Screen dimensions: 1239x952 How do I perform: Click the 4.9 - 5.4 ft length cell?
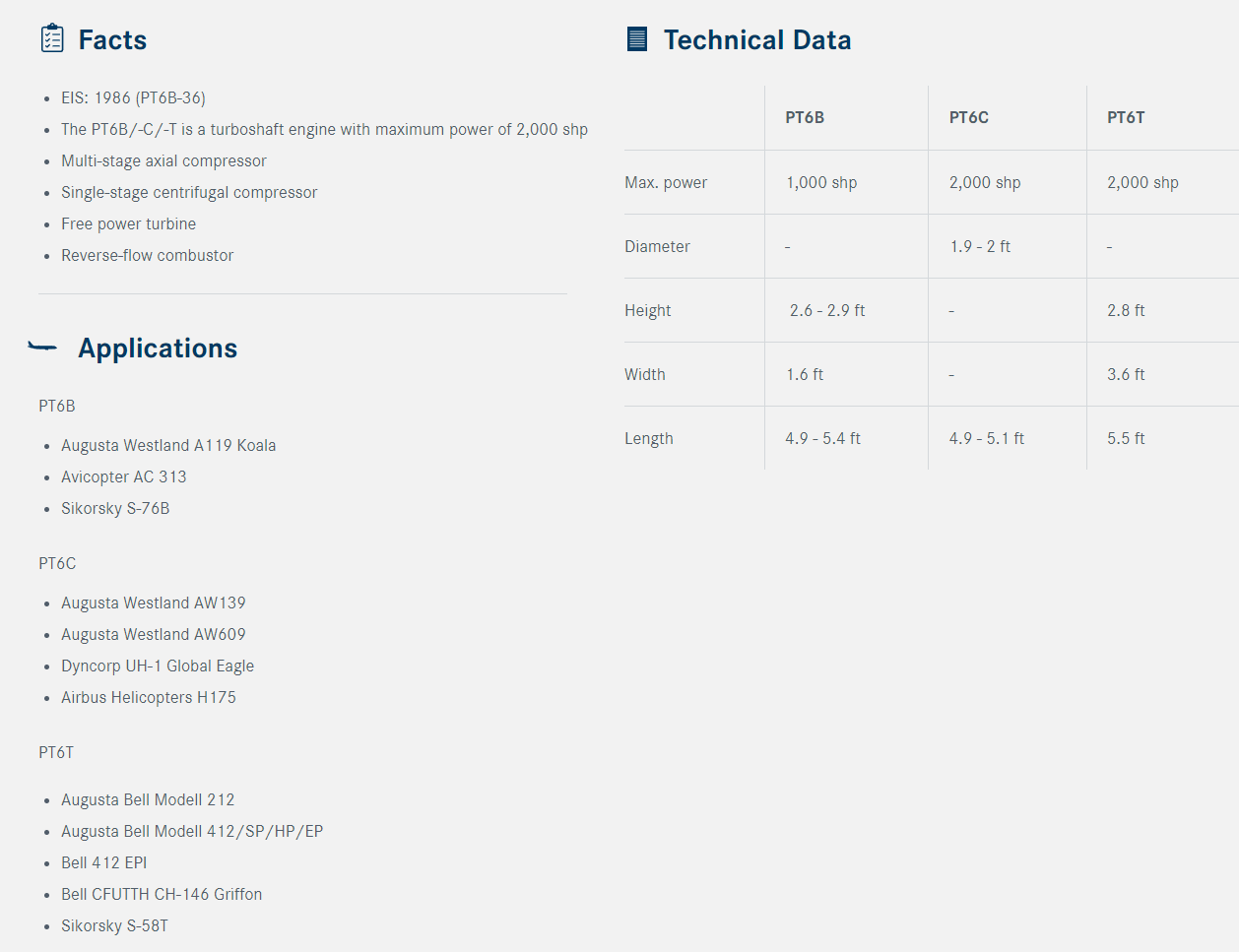(x=822, y=438)
